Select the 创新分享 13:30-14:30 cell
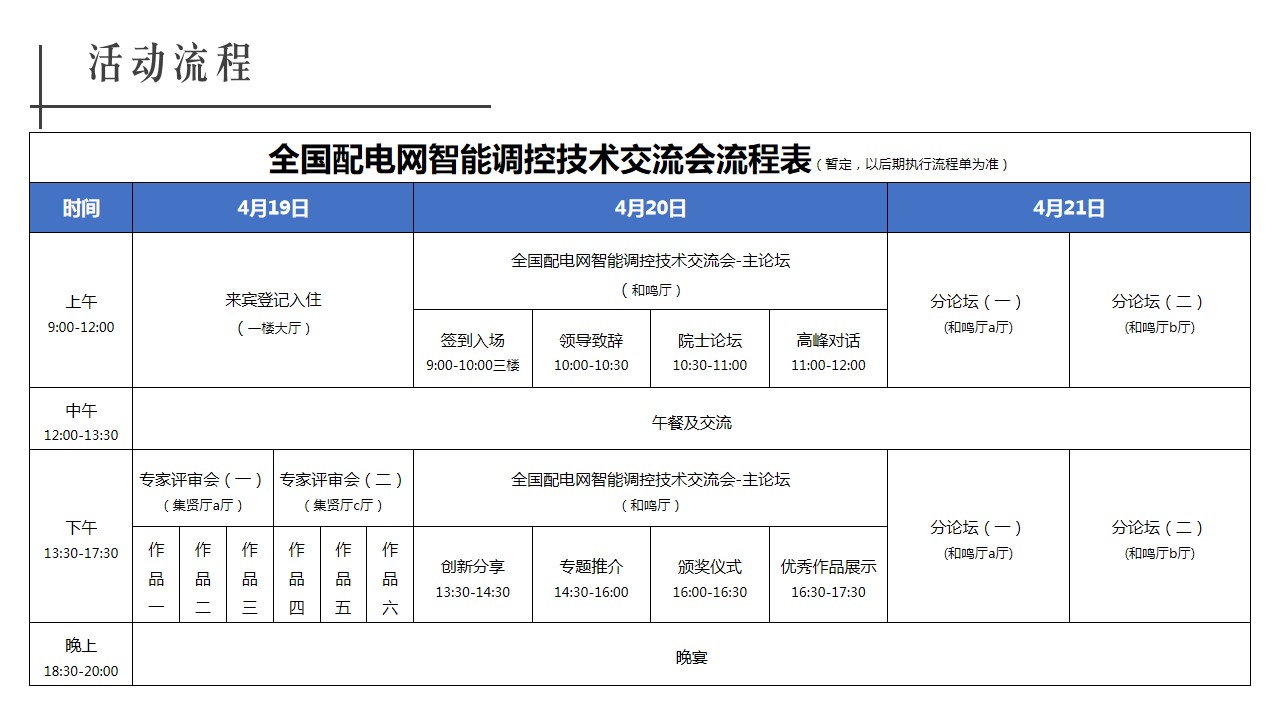This screenshot has height=720, width=1280. 473,575
